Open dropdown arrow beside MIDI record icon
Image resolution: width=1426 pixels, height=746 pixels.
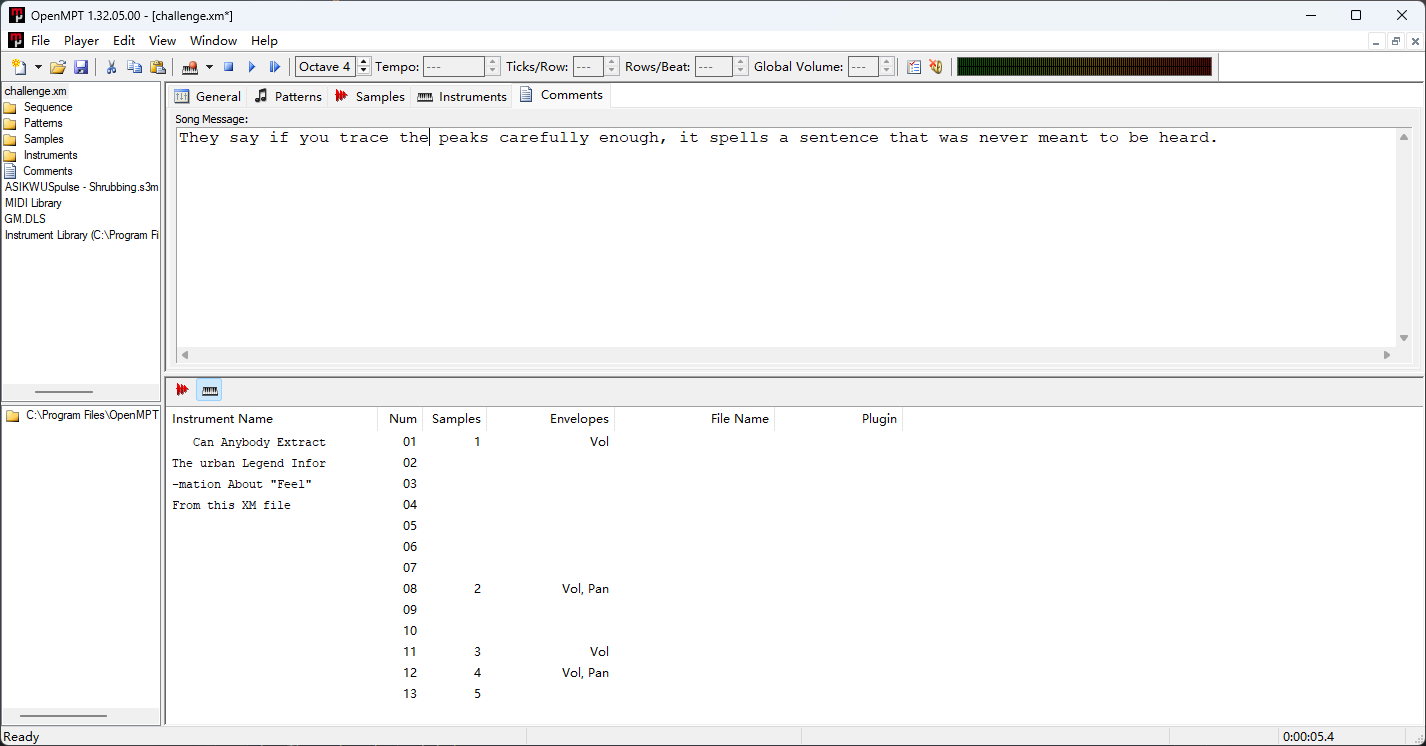click(209, 67)
